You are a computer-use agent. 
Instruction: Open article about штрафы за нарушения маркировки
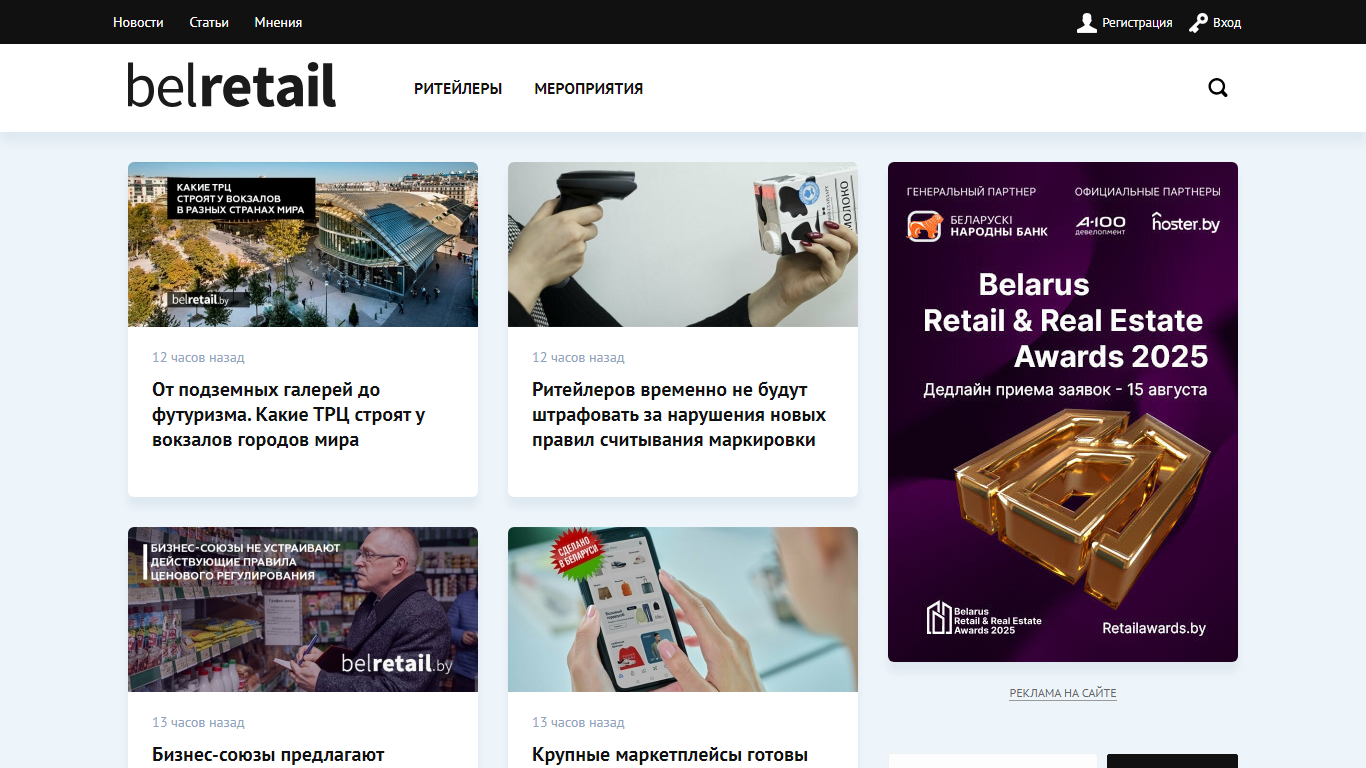pos(679,414)
